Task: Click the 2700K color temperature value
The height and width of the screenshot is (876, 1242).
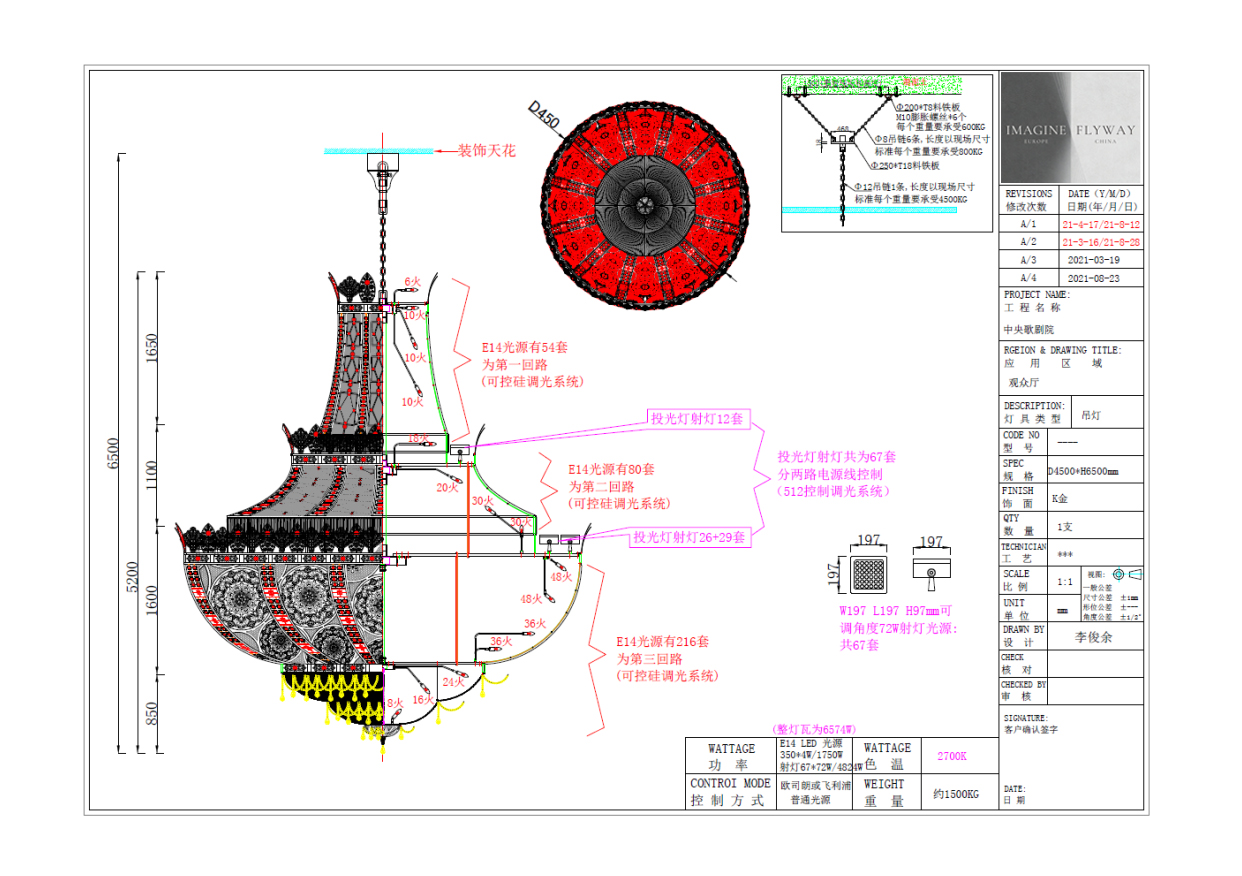Action: tap(951, 757)
